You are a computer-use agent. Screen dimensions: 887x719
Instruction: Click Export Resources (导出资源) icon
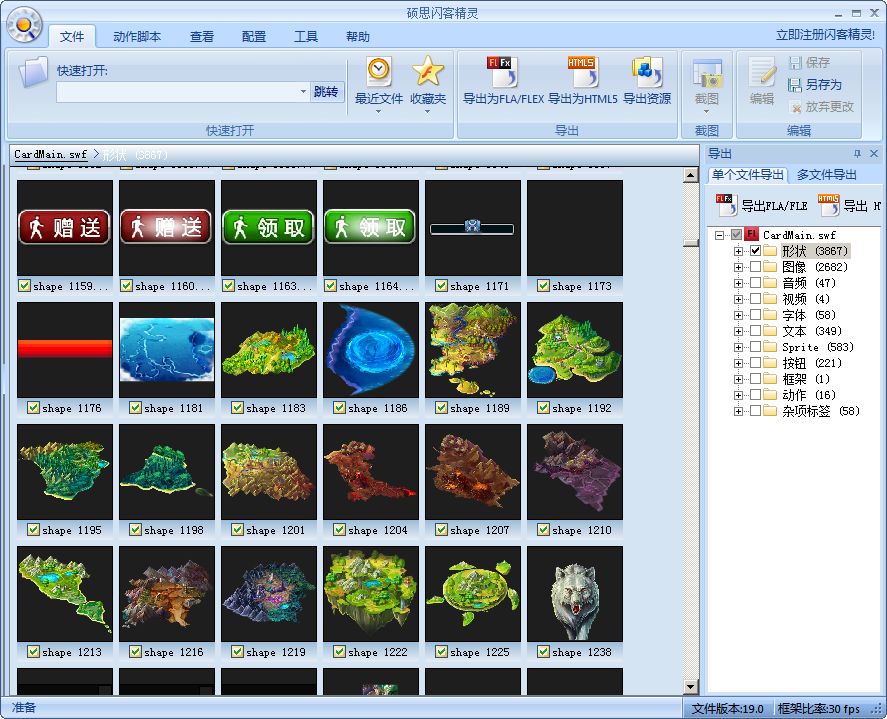(x=647, y=71)
